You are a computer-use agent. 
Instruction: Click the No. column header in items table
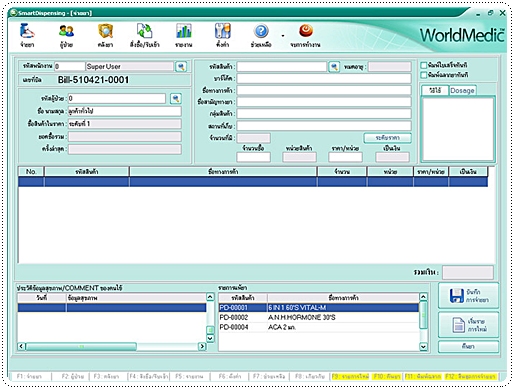31,172
